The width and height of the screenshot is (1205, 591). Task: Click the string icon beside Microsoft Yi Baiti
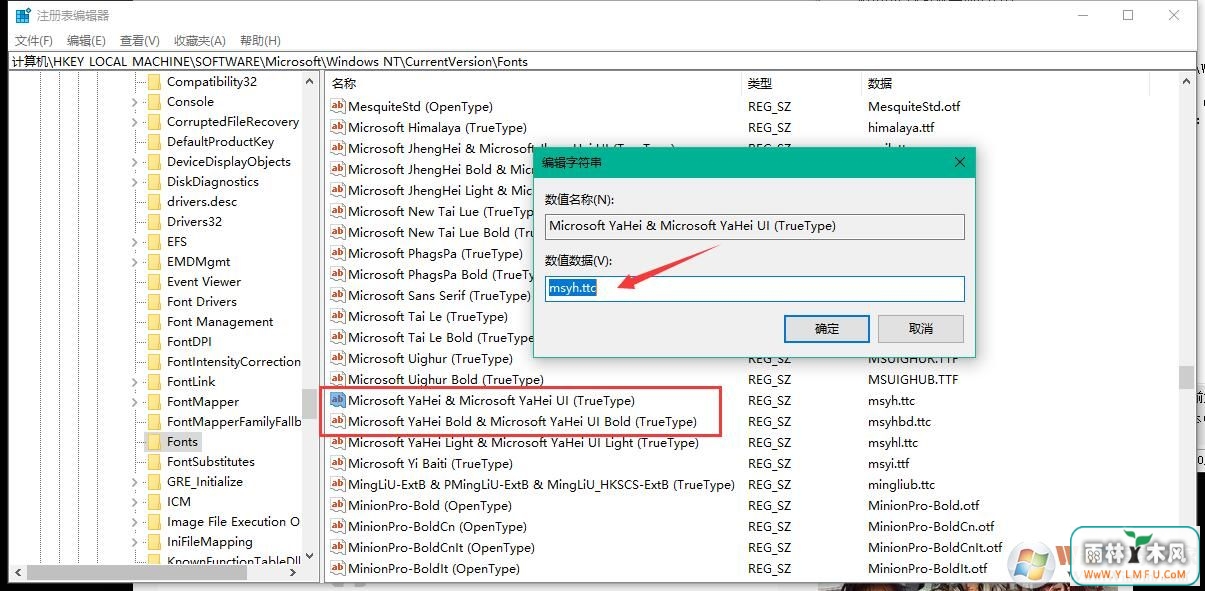click(x=338, y=464)
